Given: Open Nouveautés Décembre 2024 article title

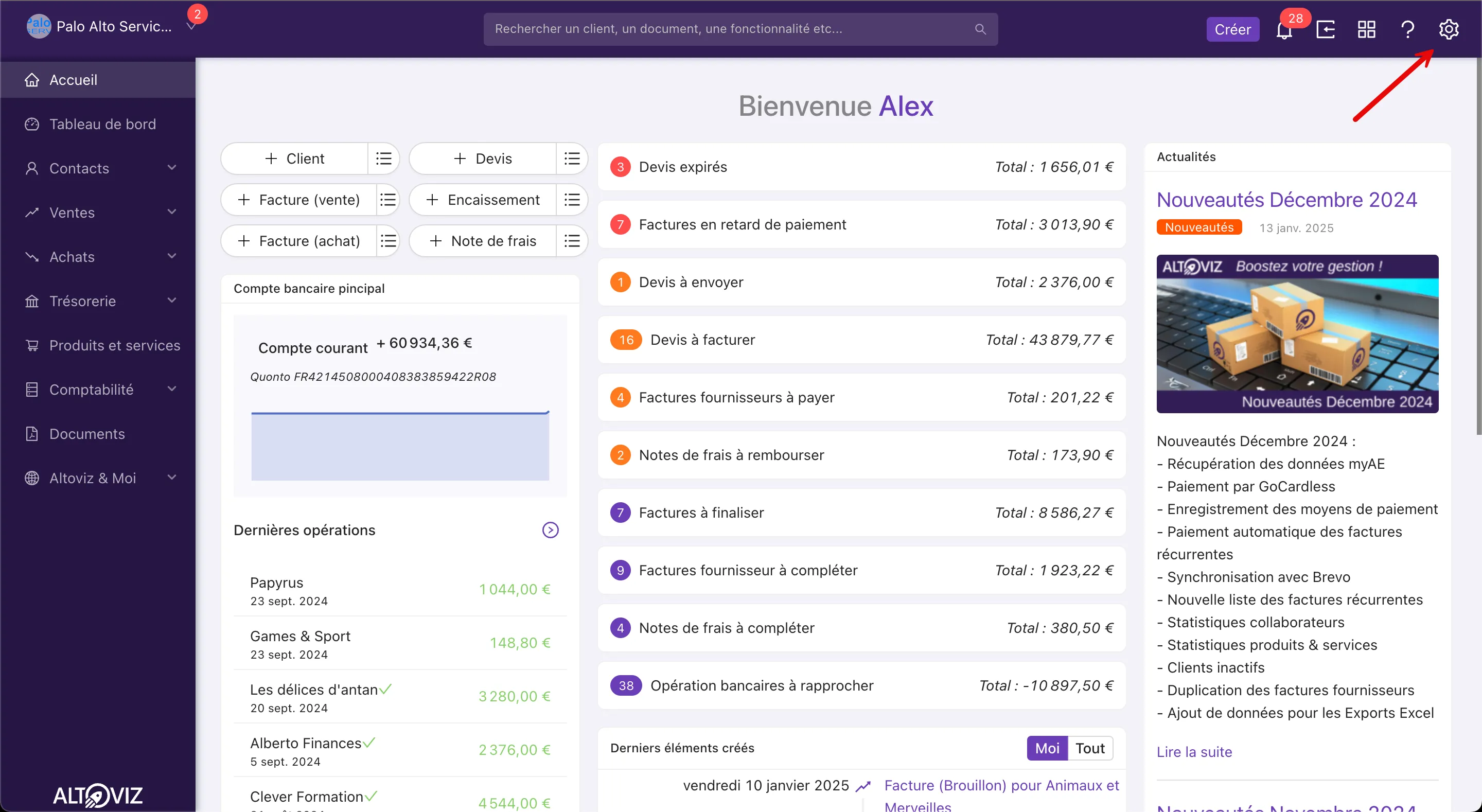Looking at the screenshot, I should [x=1286, y=200].
